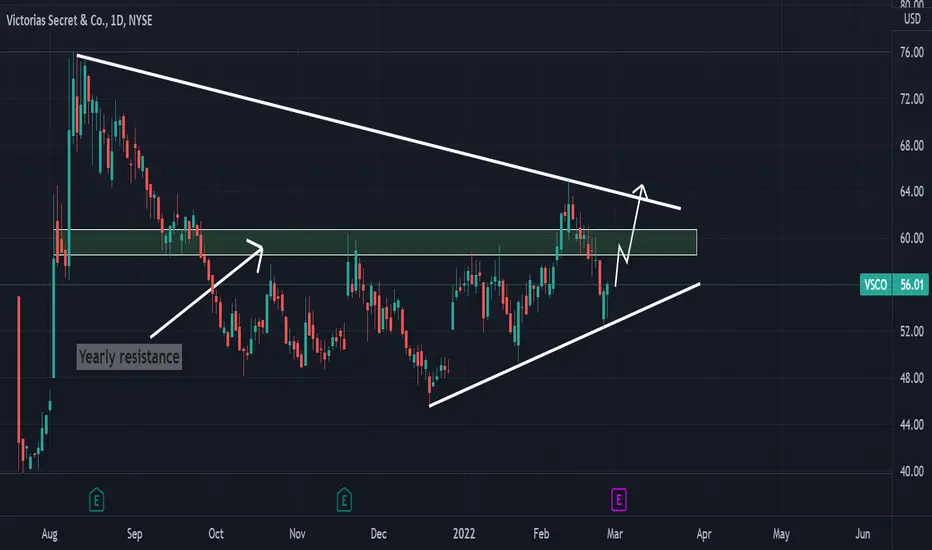Screen dimensions: 932x550
Task: Click the 2022 label on time axis
Action: pyautogui.click(x=464, y=534)
